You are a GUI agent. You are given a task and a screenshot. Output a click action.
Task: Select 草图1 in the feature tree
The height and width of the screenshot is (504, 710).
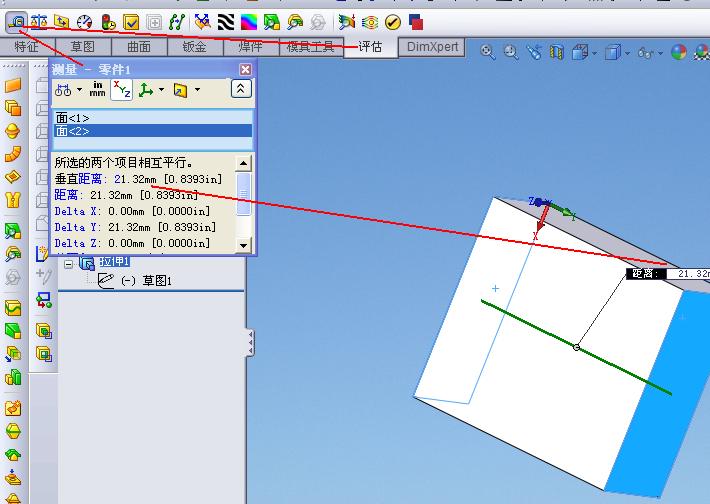[157, 281]
